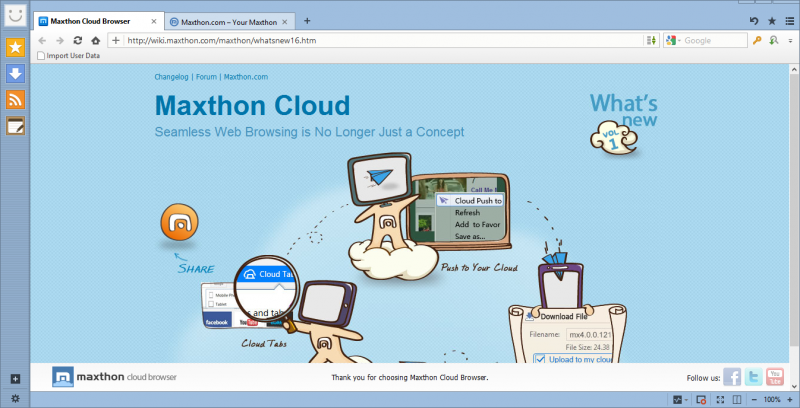Open the RSS feed reader sidebar
800x408 pixels.
coord(15,99)
